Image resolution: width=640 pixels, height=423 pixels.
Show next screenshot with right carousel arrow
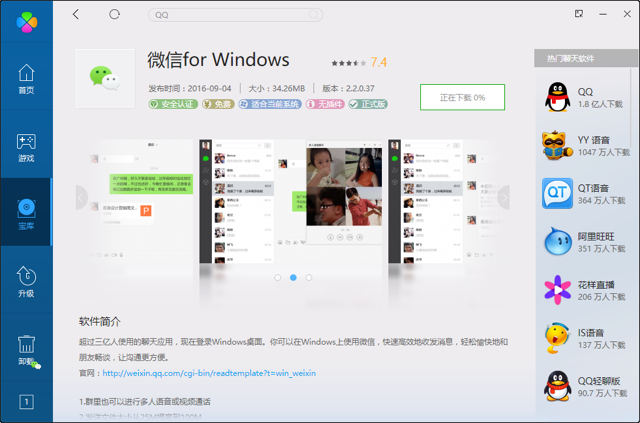pos(504,198)
